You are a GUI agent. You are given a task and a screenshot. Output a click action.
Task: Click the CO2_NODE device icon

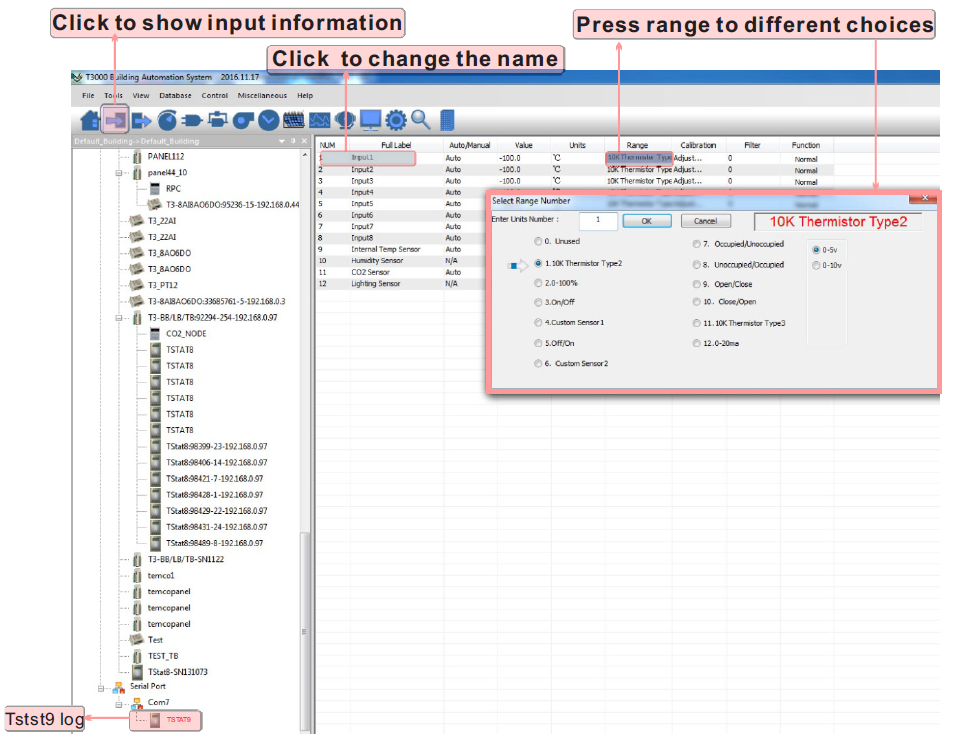pos(156,334)
